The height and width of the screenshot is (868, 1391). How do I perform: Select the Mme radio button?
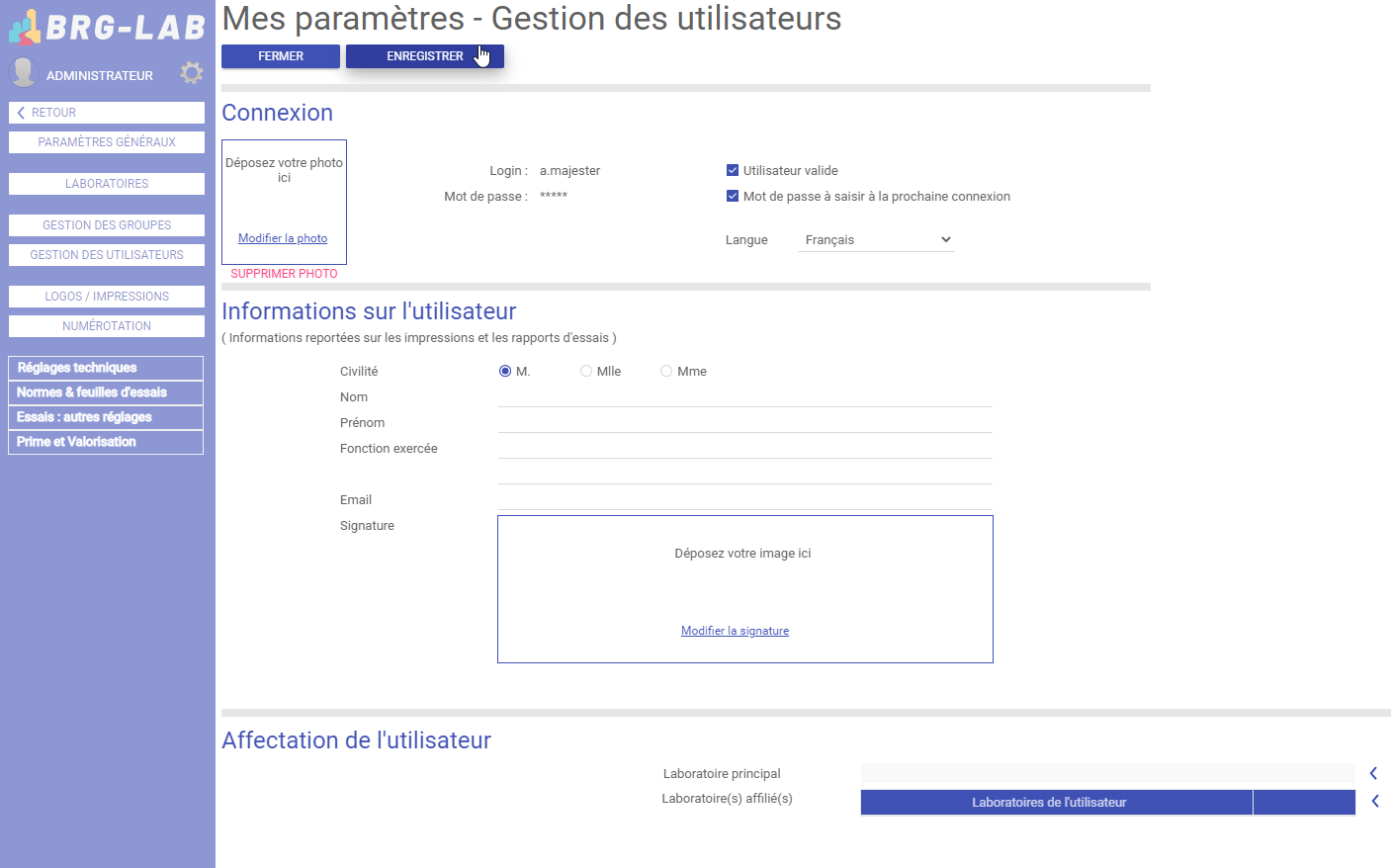(x=666, y=371)
